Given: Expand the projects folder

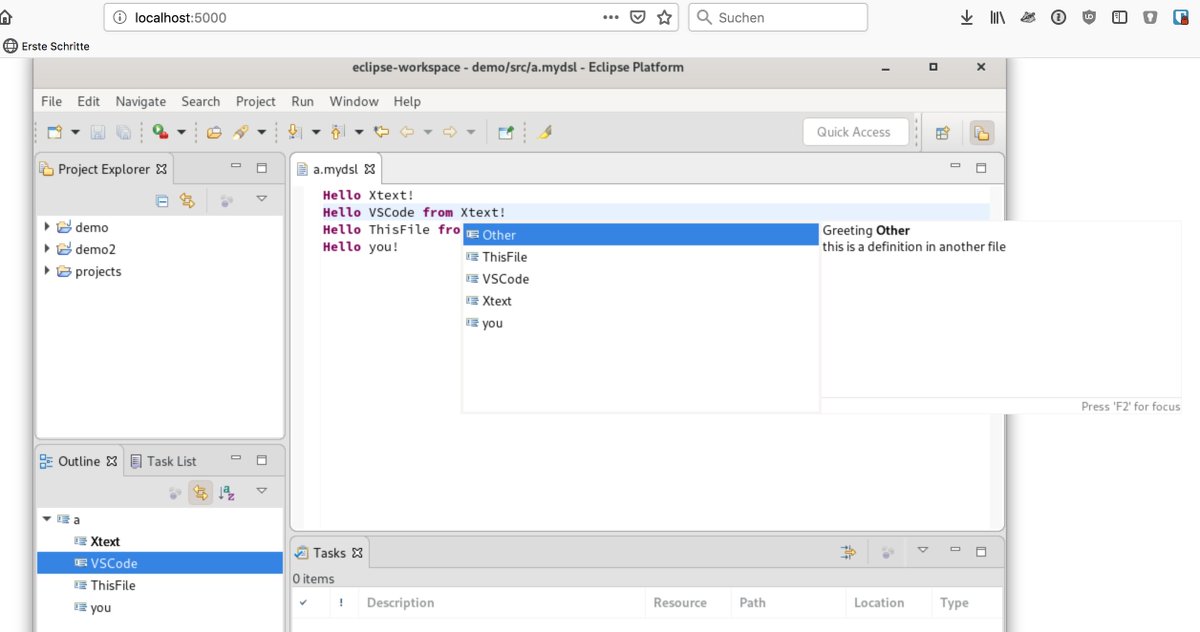Looking at the screenshot, I should coord(47,271).
